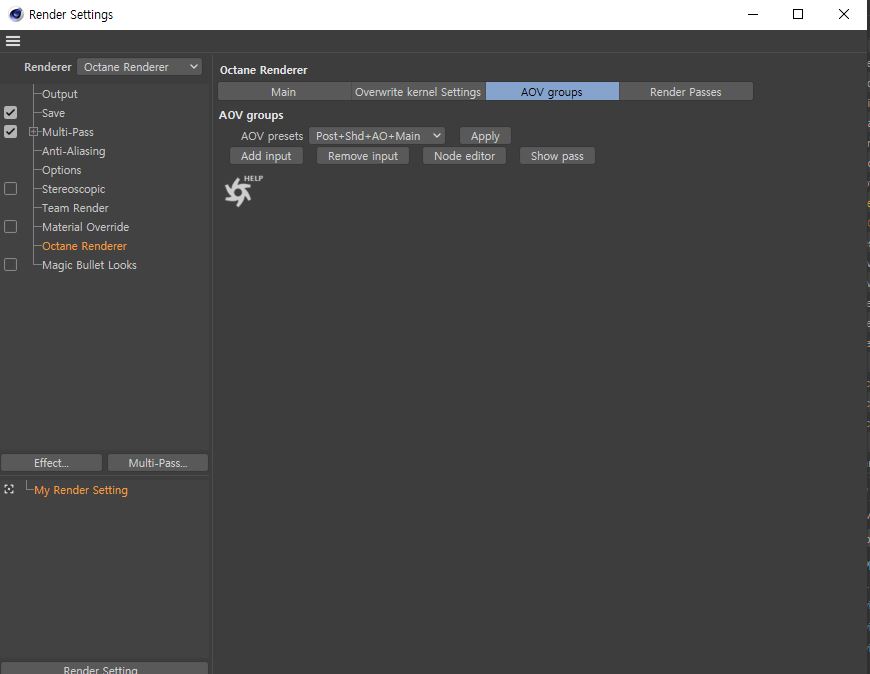Select Team Render in the settings tree
The width and height of the screenshot is (870, 674).
[75, 207]
